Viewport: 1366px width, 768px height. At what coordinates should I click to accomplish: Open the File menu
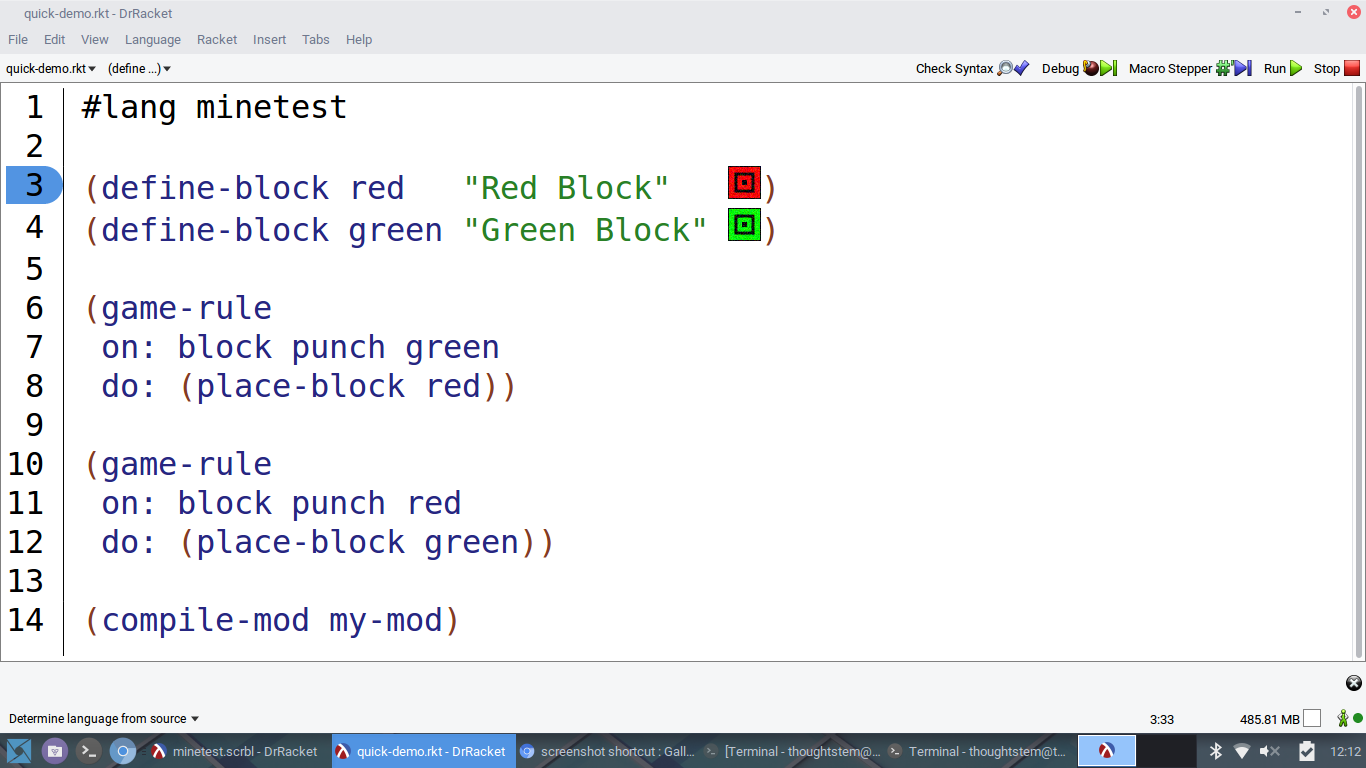(18, 39)
